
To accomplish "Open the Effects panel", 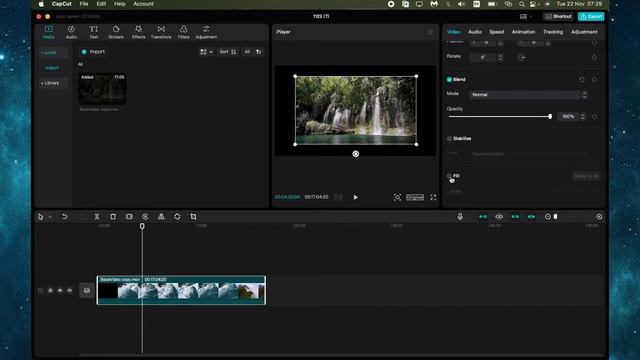I will (138, 32).
